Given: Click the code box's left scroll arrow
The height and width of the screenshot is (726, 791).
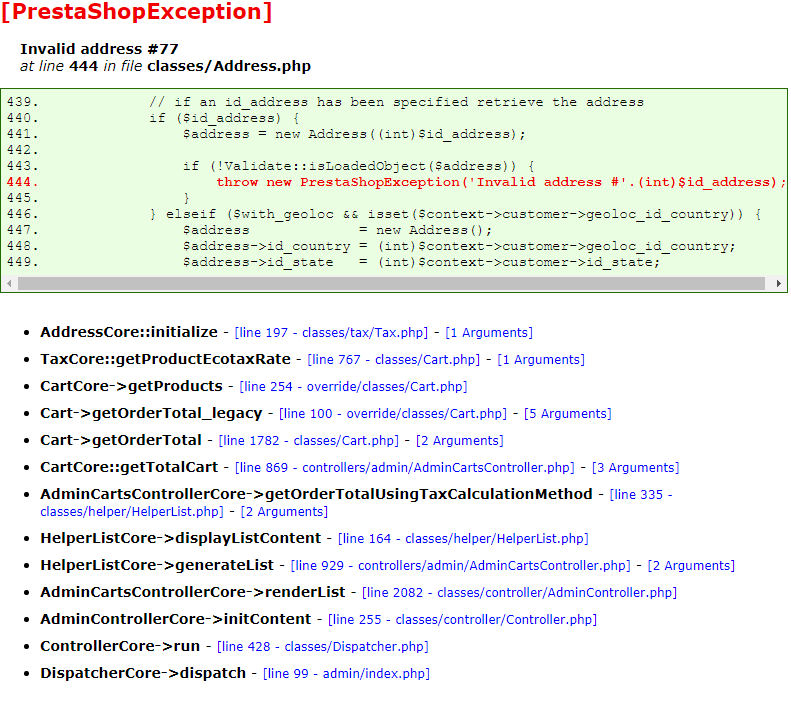Looking at the screenshot, I should [9, 284].
